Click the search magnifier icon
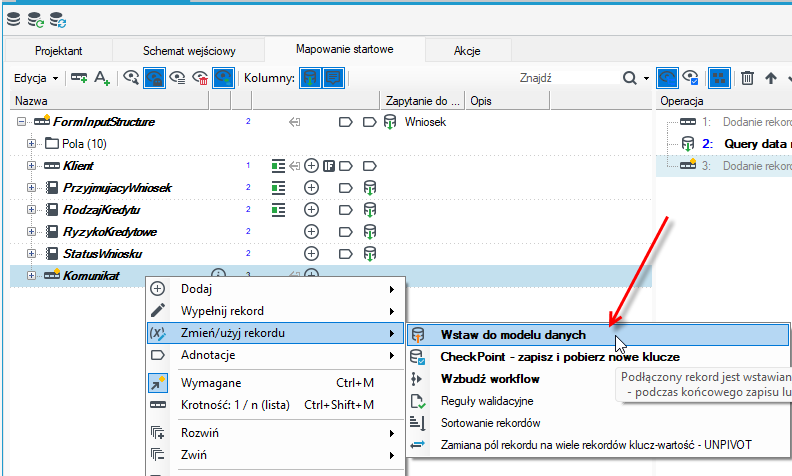This screenshot has height=476, width=792. [x=629, y=78]
